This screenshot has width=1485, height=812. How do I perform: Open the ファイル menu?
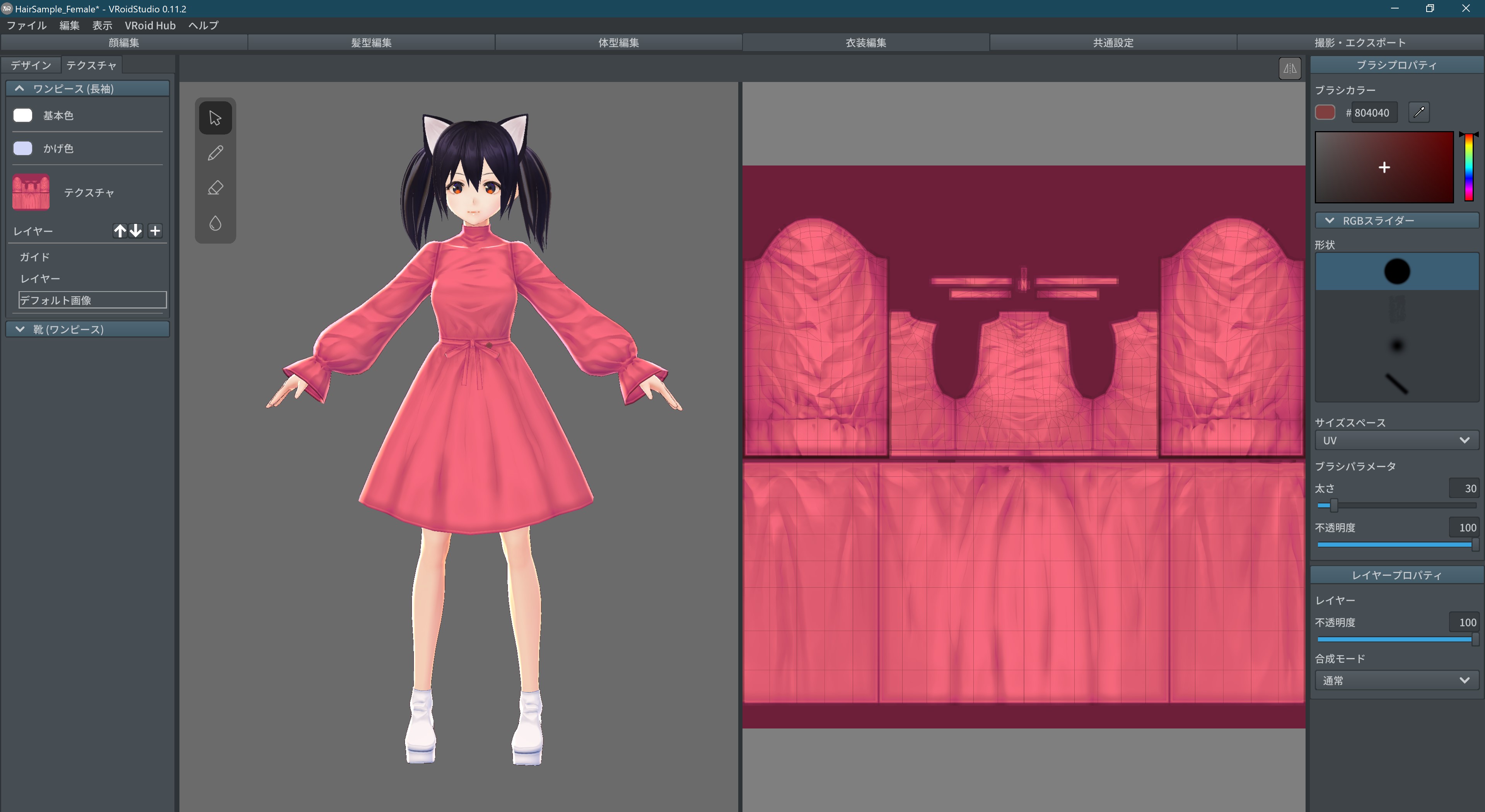click(27, 26)
